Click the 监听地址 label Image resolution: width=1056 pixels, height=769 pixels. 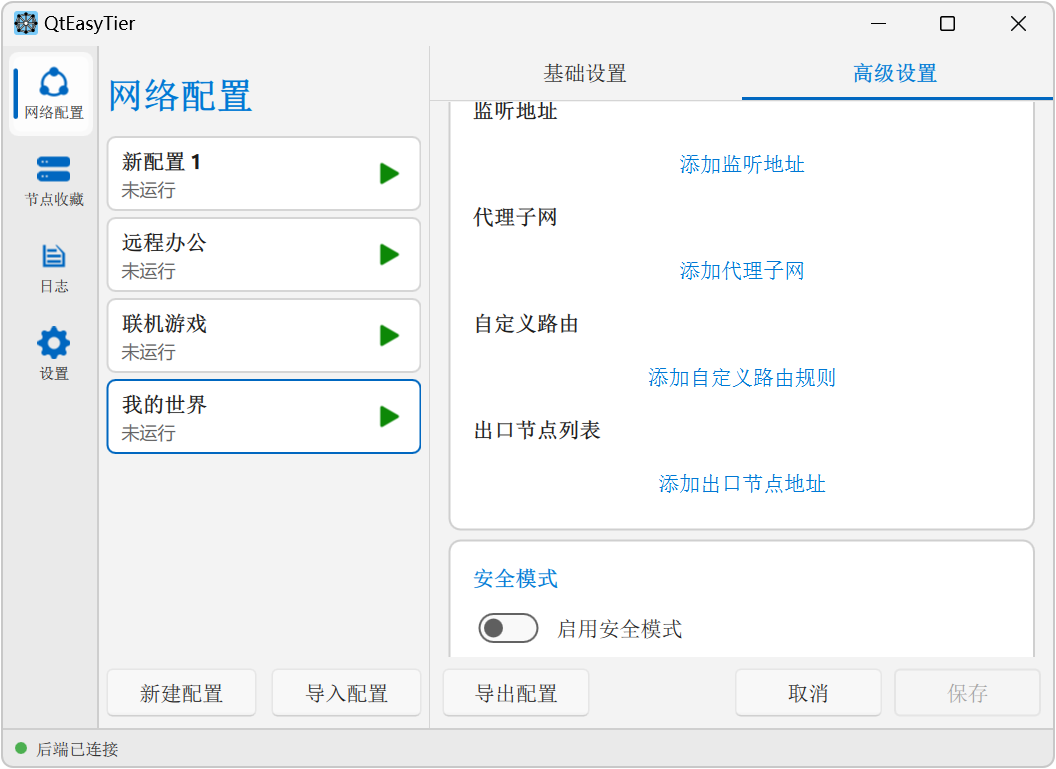515,111
